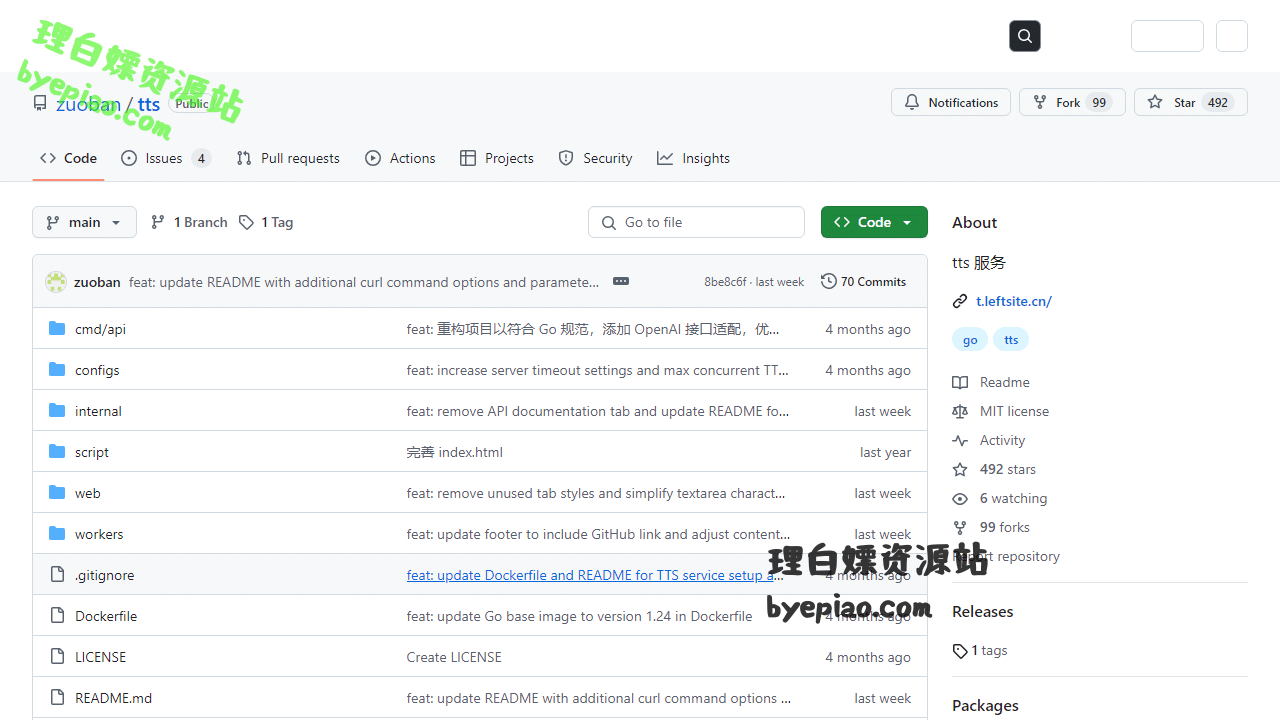Click pulse icon next to Activity
The height and width of the screenshot is (720, 1280).
coord(960,440)
